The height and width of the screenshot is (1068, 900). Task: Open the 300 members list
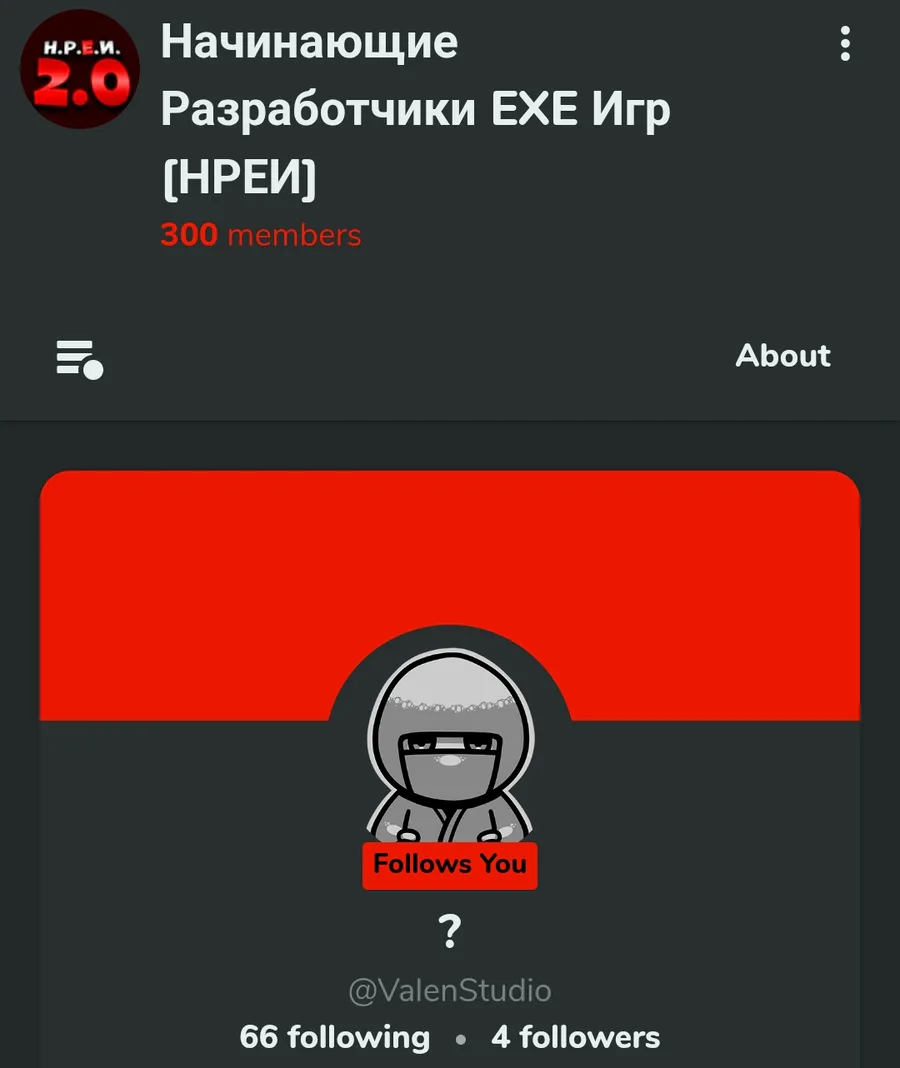(x=261, y=235)
